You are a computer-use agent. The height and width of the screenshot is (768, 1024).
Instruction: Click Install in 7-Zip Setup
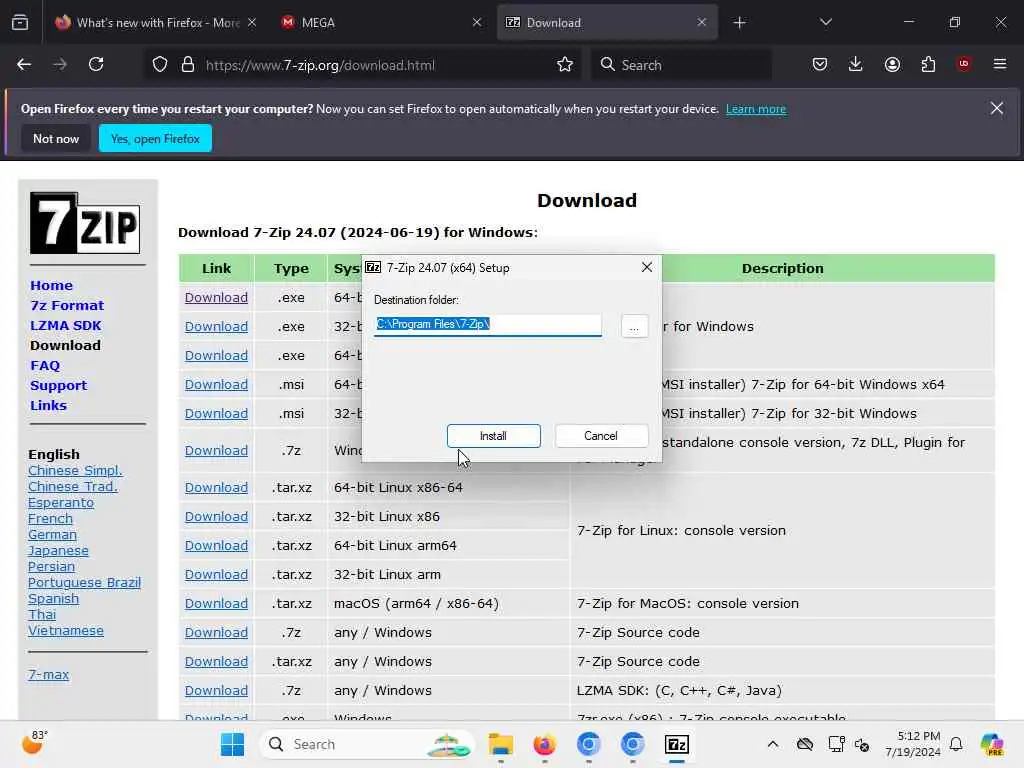coord(494,436)
